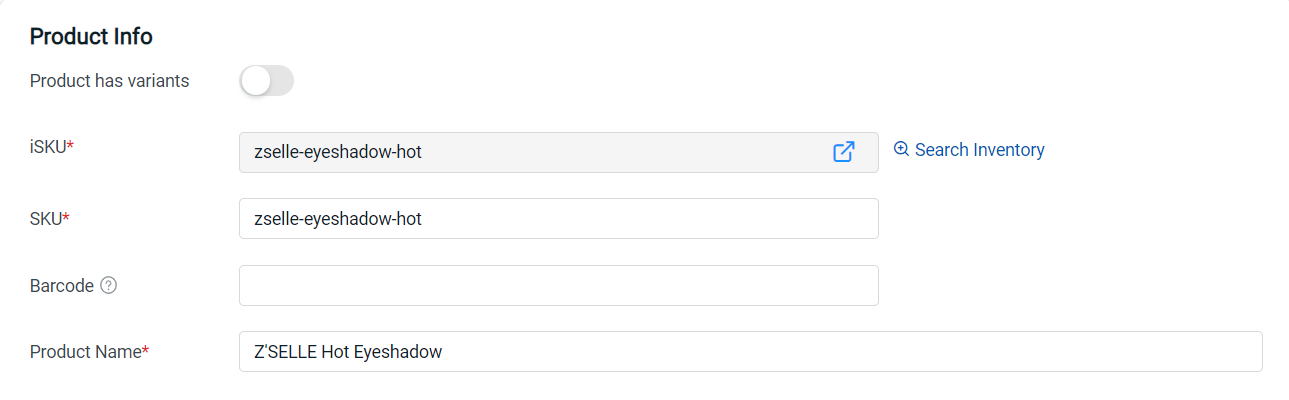Image resolution: width=1289 pixels, height=400 pixels.
Task: Open the Search Inventory link
Action: [x=979, y=150]
